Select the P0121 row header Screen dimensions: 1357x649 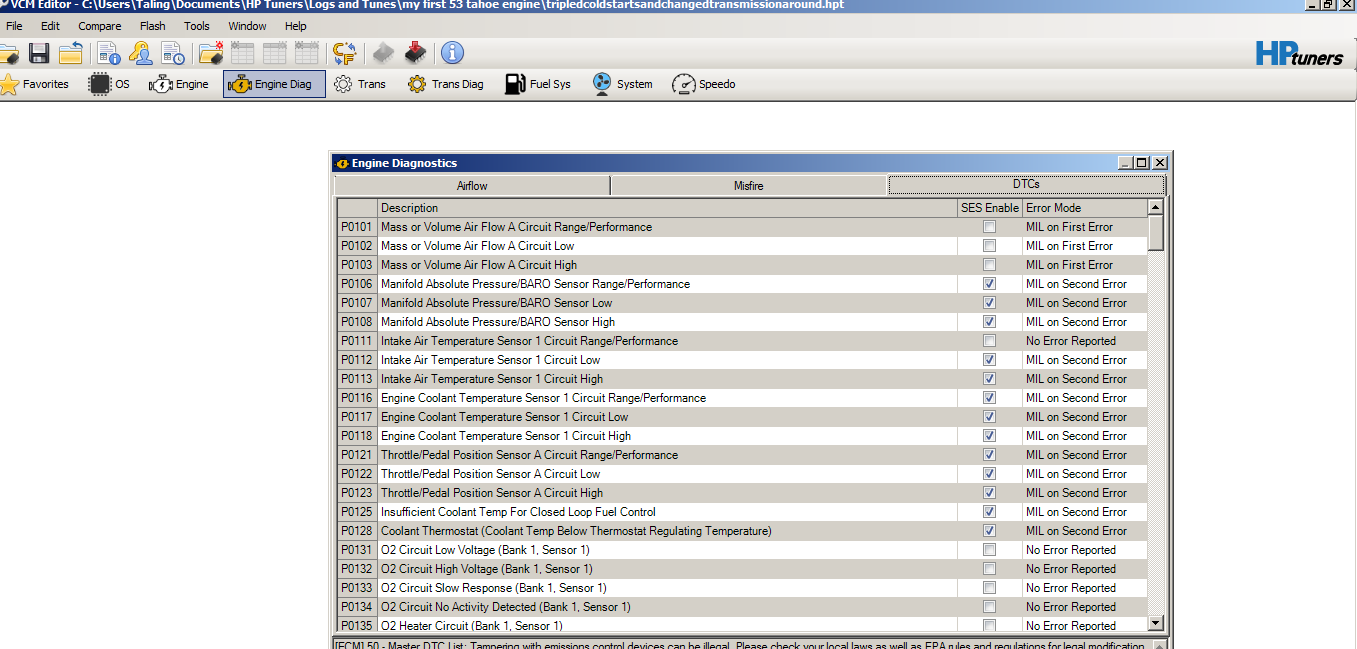point(357,455)
